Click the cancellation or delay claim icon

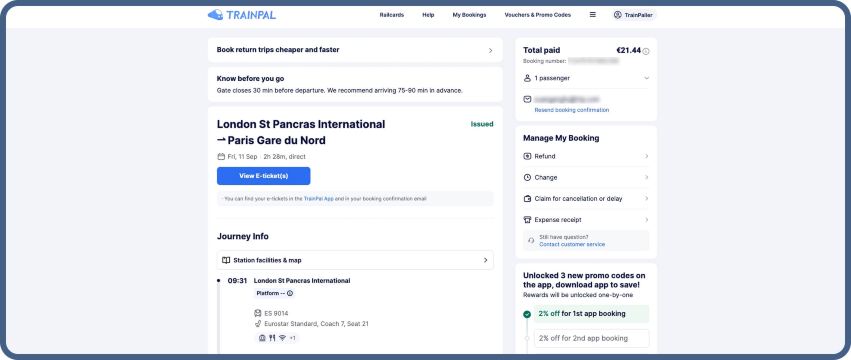(x=527, y=199)
